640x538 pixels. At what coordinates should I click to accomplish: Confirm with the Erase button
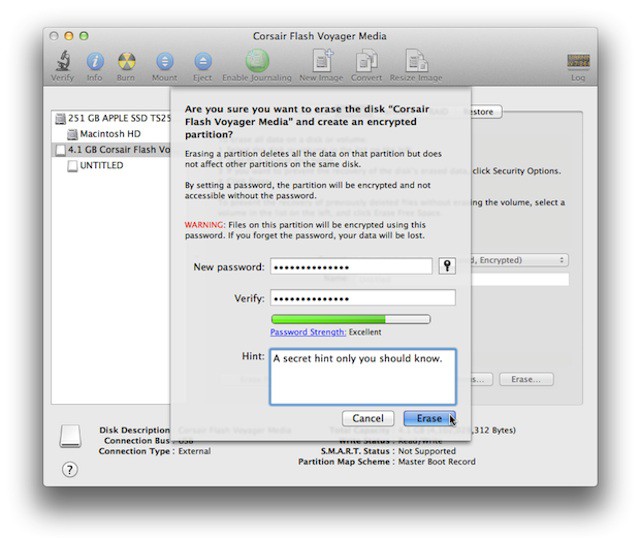tap(427, 418)
